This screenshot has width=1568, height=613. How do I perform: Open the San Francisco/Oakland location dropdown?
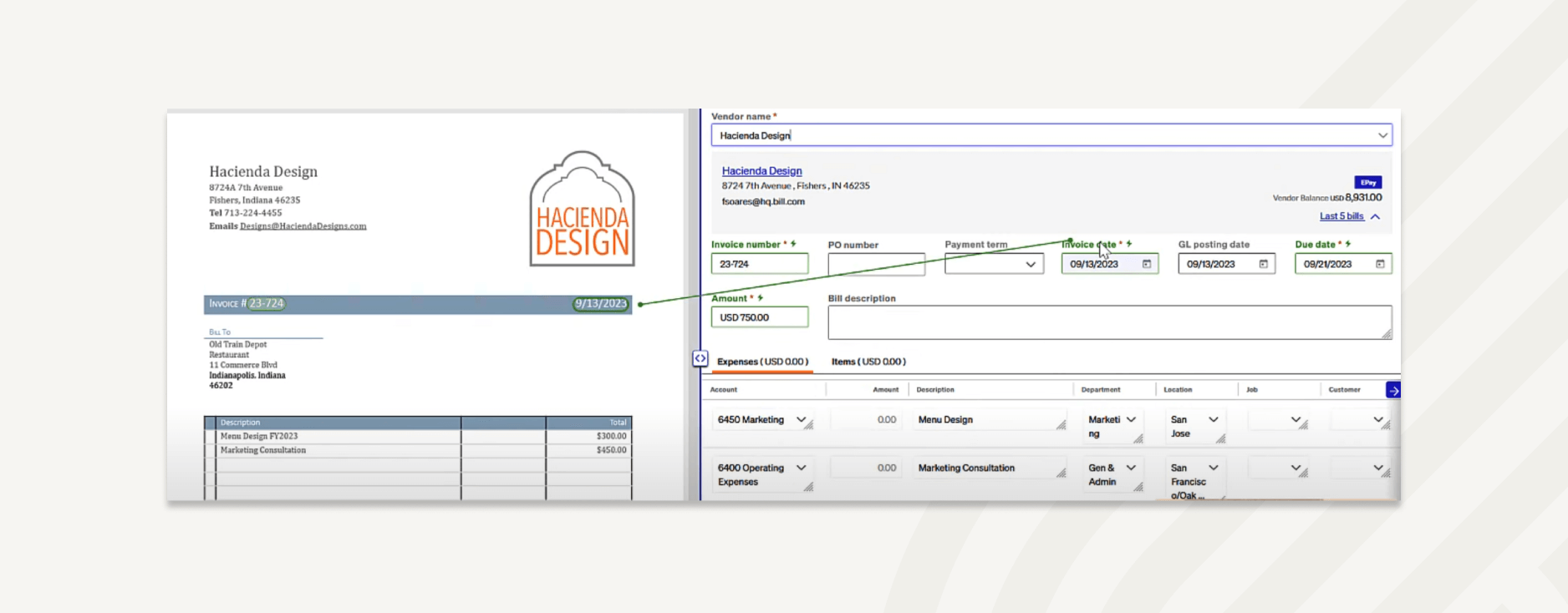(x=1214, y=468)
